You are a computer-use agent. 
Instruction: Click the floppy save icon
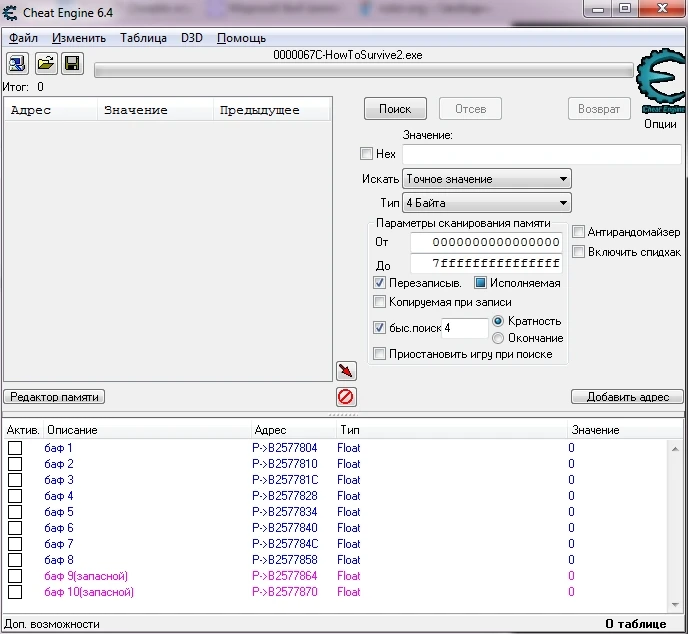[72, 64]
